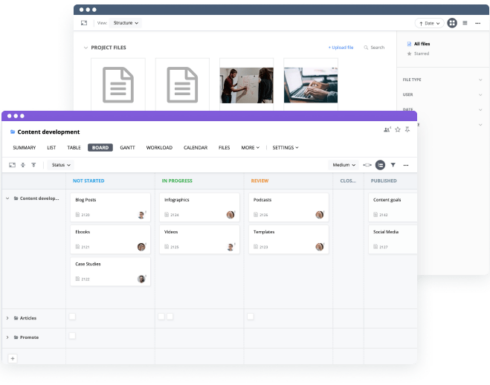Select All files in the files sidebar
This screenshot has width=490, height=385.
(x=418, y=44)
